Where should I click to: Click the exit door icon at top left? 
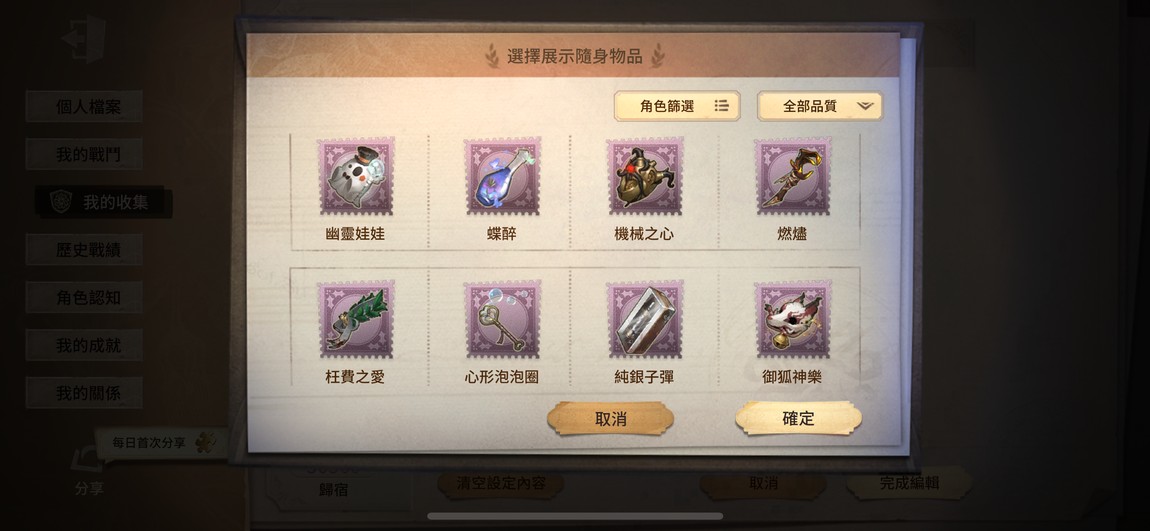(84, 37)
